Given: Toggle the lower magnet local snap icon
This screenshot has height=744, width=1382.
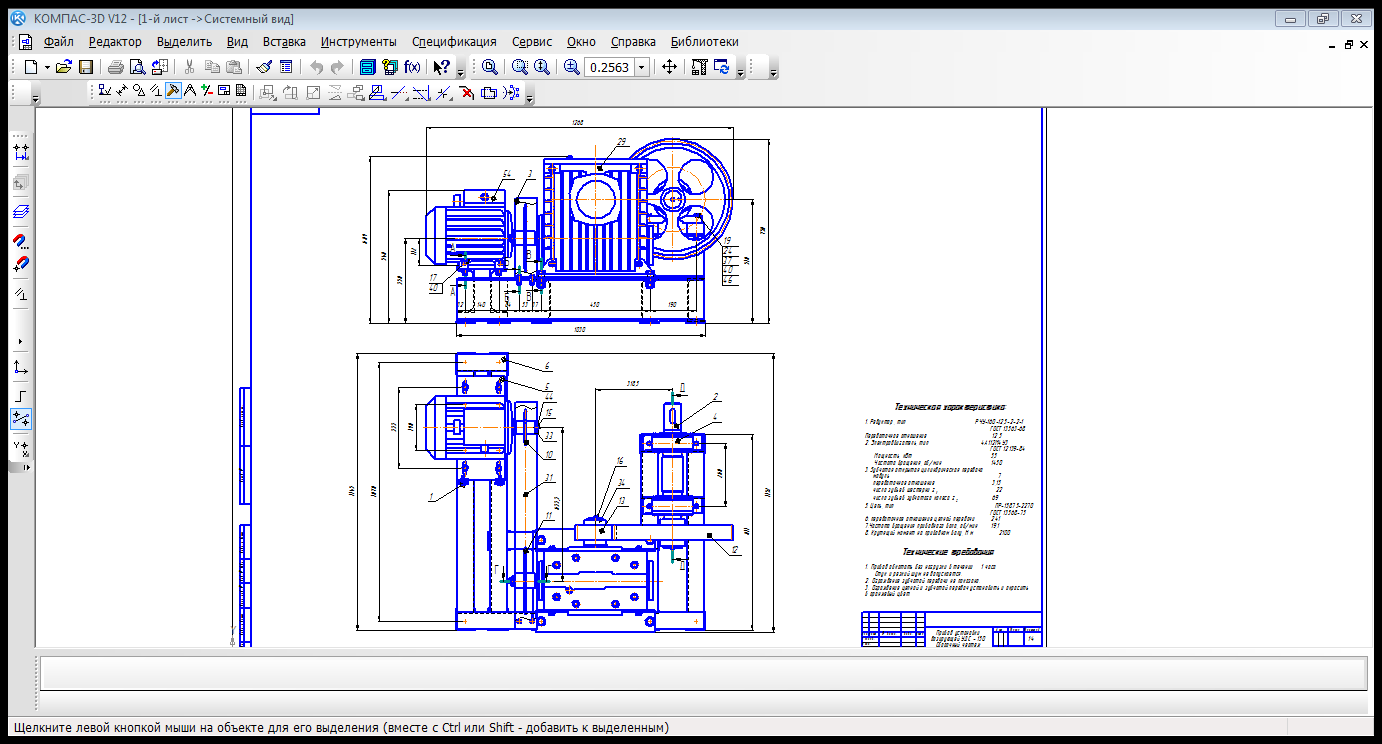Looking at the screenshot, I should point(20,265).
